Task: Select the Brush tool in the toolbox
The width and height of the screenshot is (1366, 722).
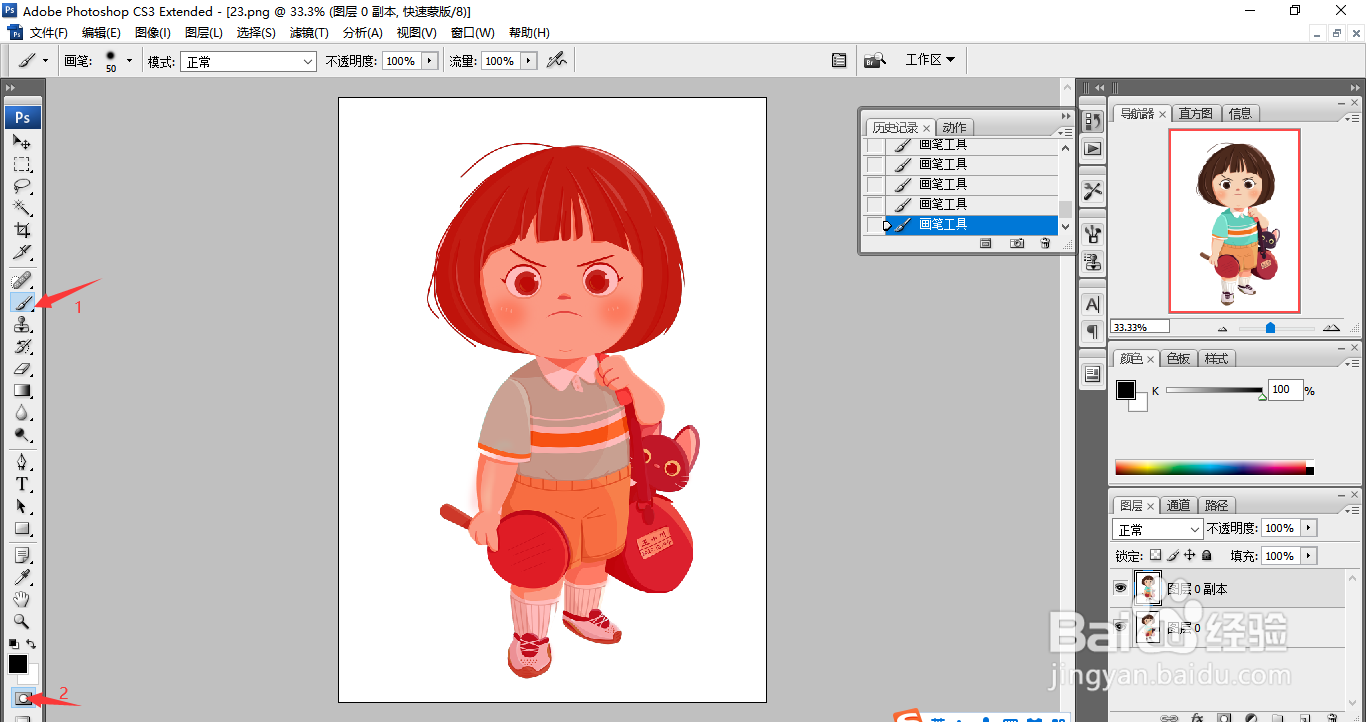Action: click(22, 301)
